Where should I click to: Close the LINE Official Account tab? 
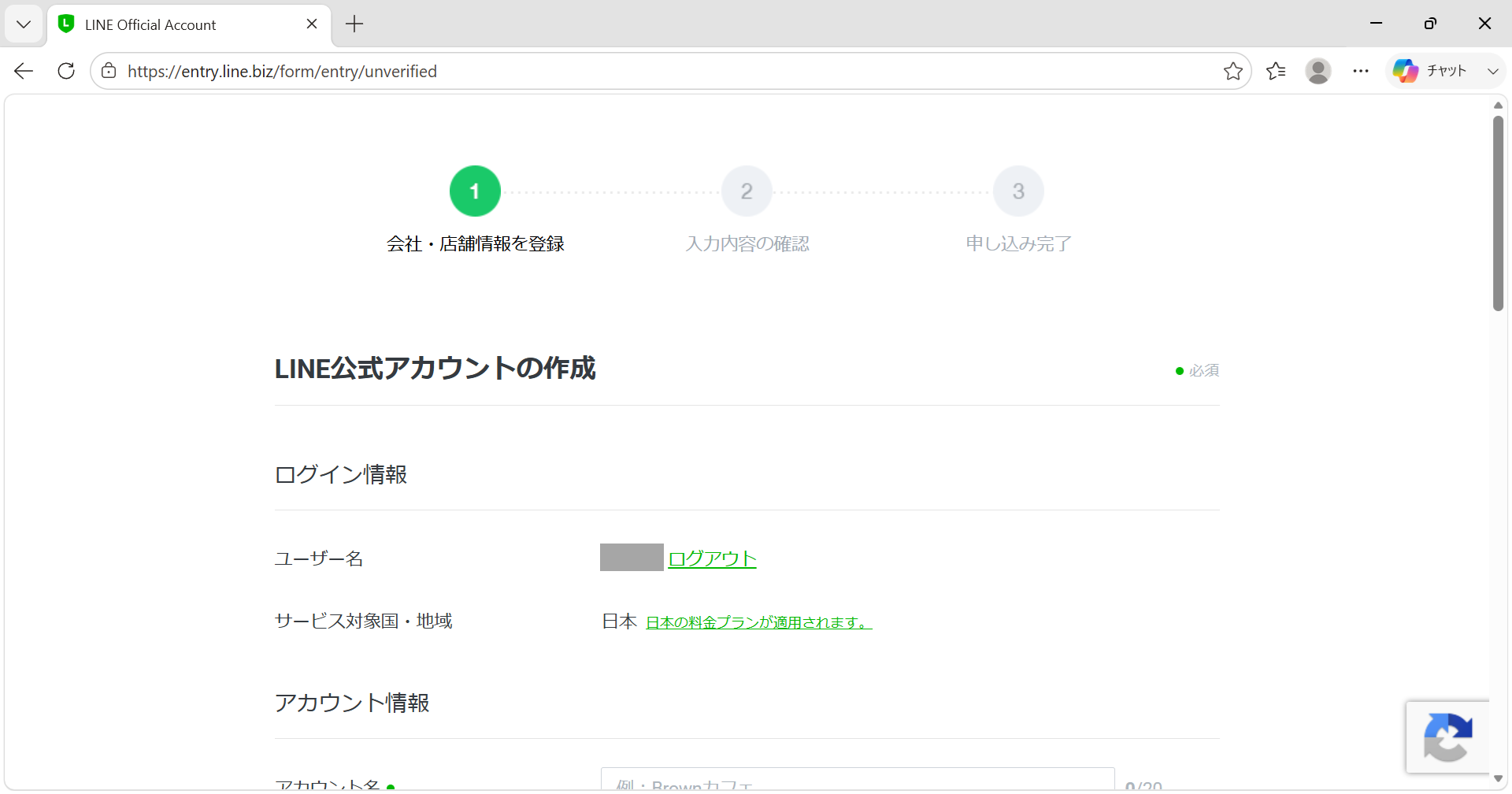312,24
